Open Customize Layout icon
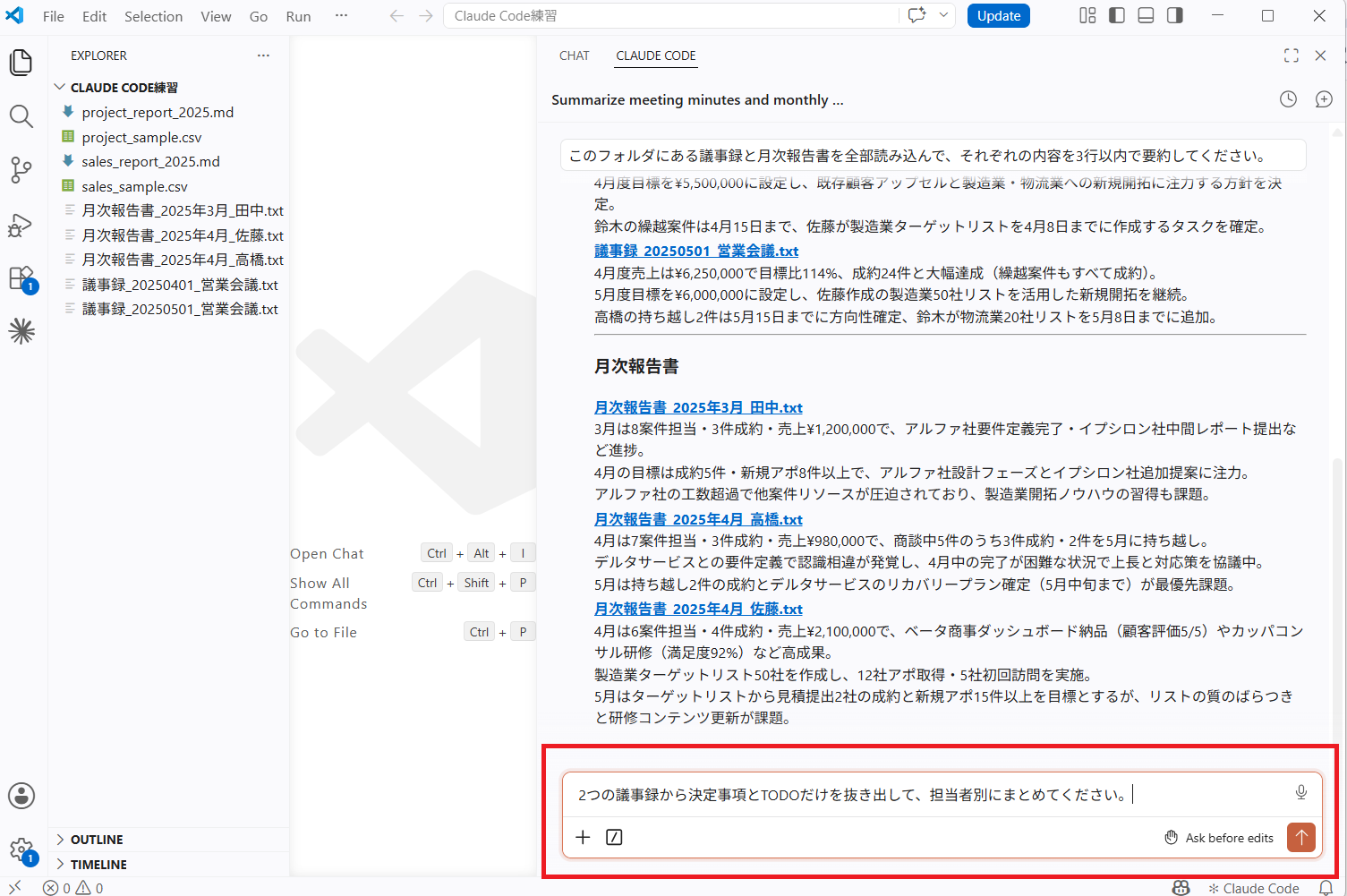The width and height of the screenshot is (1347, 896). coord(1087,15)
